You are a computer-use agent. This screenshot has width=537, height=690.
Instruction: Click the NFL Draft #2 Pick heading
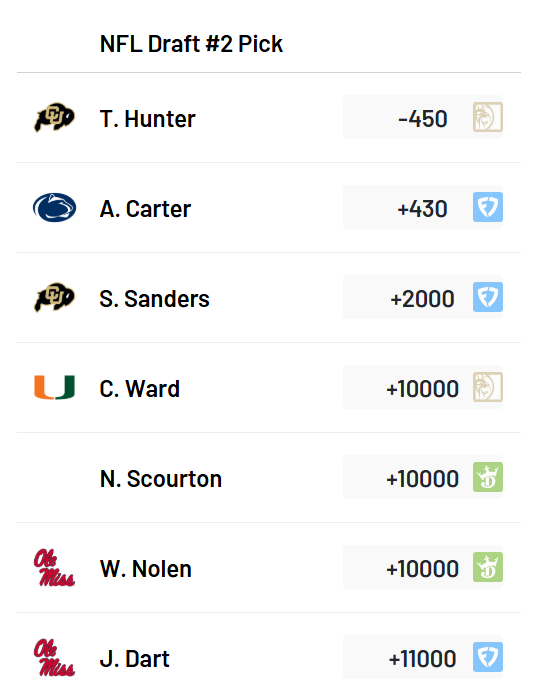click(191, 44)
